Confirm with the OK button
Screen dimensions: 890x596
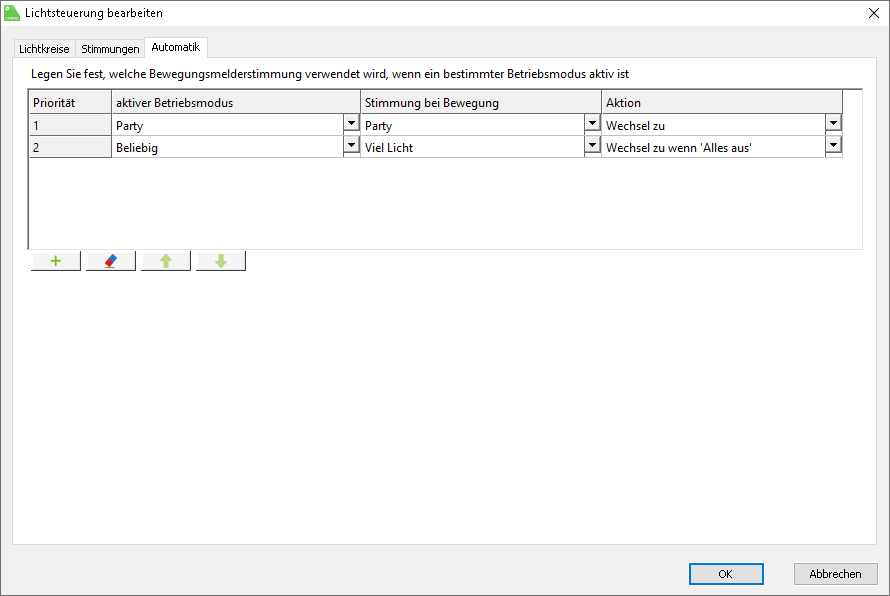(726, 574)
